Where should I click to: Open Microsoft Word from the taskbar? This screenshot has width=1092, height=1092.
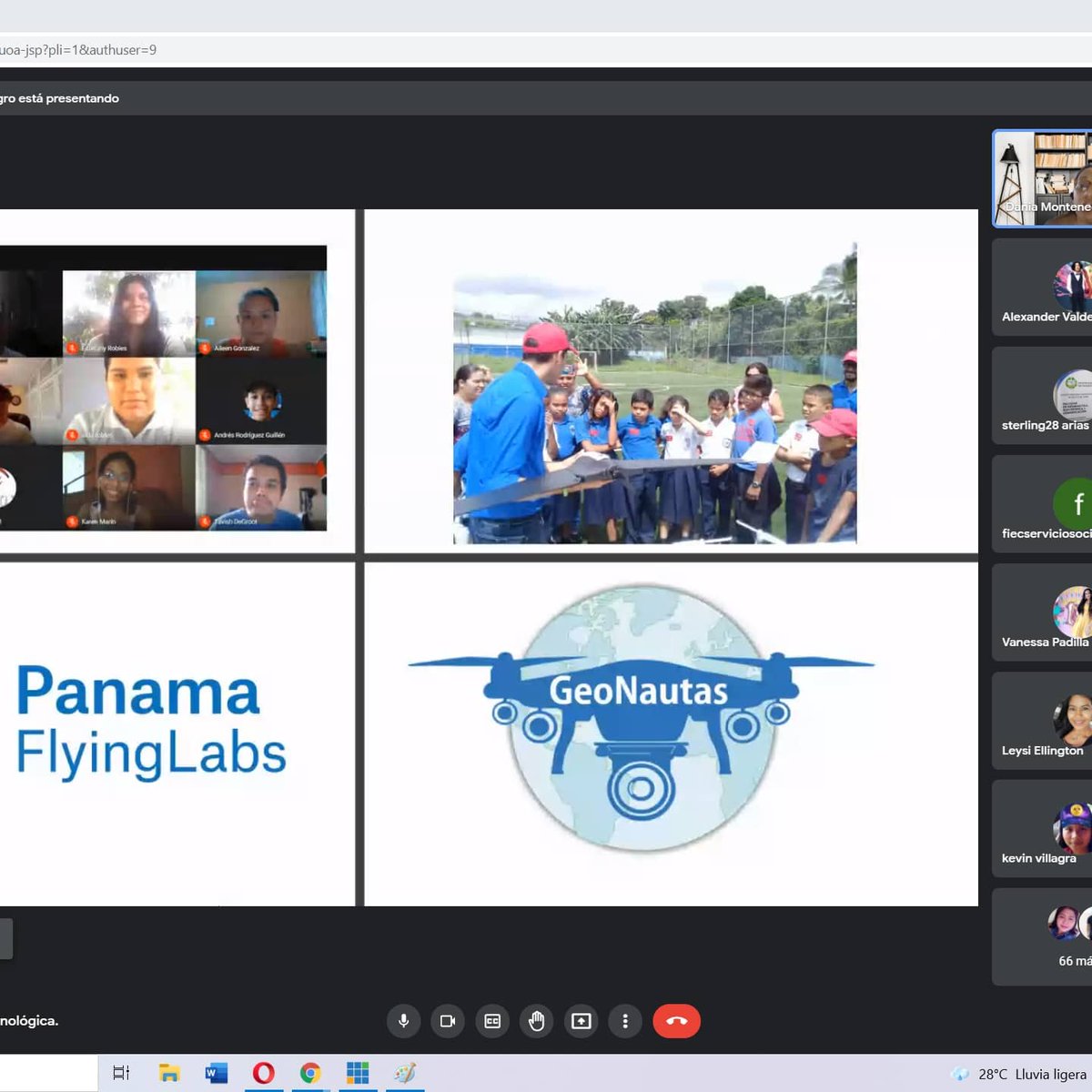pyautogui.click(x=217, y=1074)
